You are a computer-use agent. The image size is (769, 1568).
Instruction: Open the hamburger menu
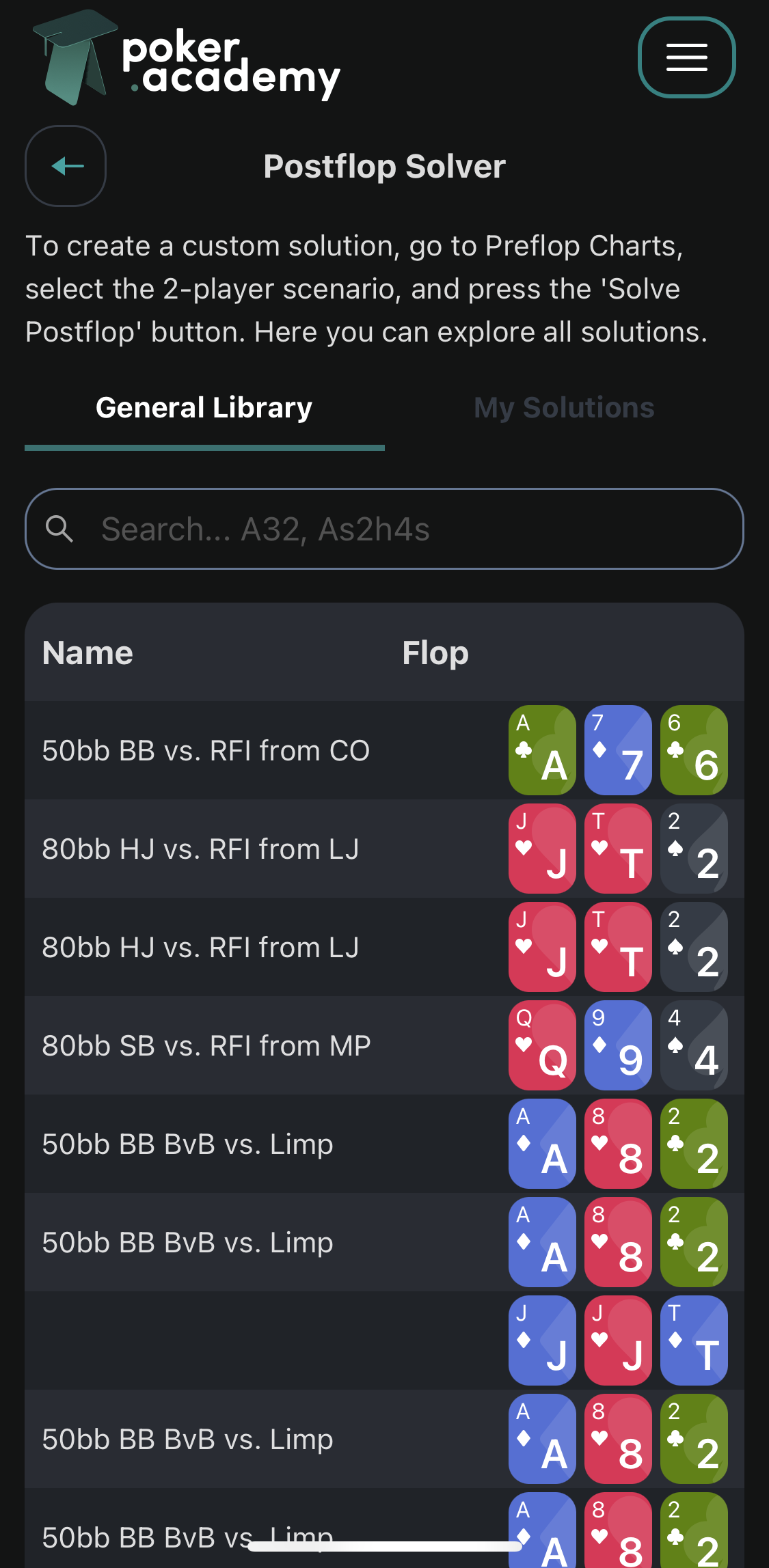point(686,57)
